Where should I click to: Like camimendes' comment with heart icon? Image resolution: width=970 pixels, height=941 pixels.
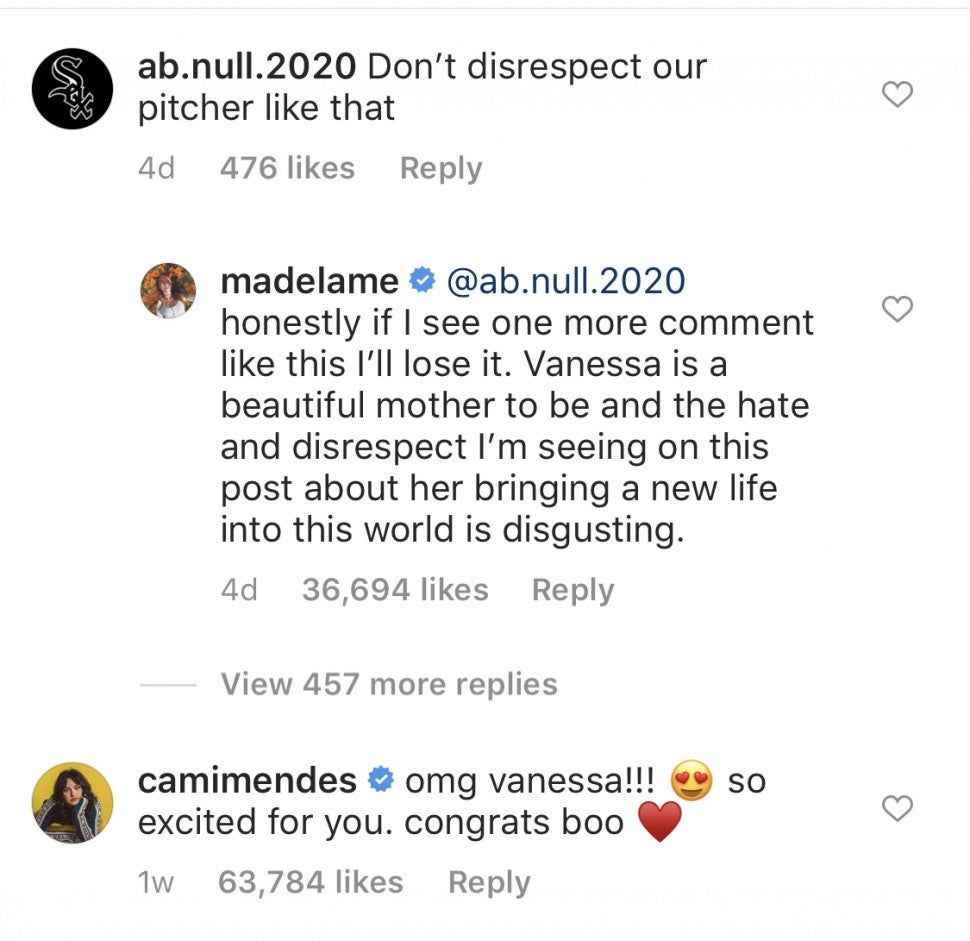[898, 808]
